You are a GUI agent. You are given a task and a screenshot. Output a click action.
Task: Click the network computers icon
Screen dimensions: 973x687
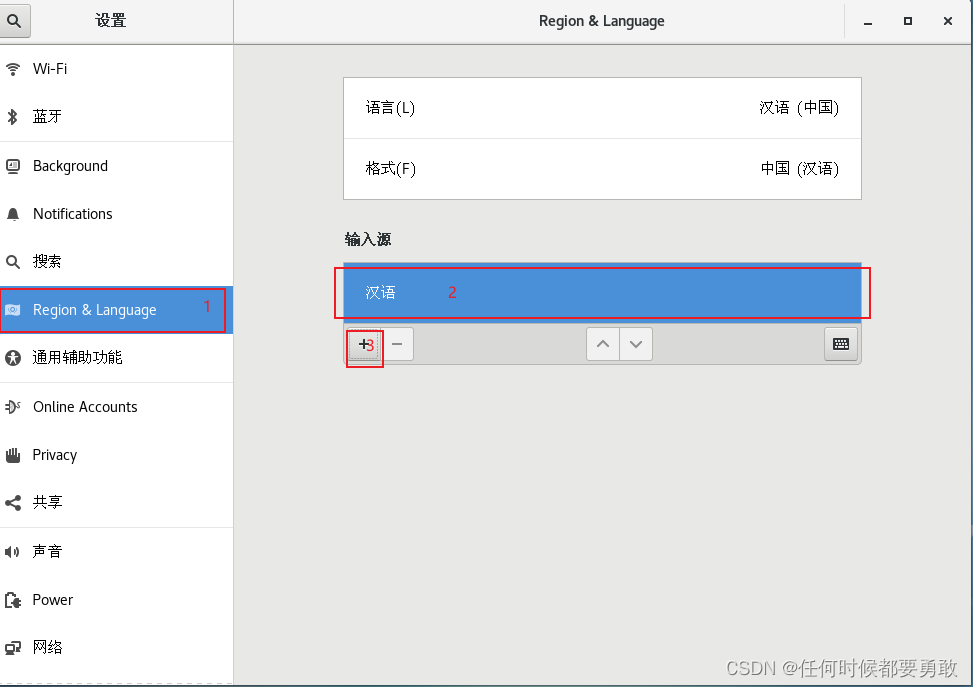tap(12, 648)
